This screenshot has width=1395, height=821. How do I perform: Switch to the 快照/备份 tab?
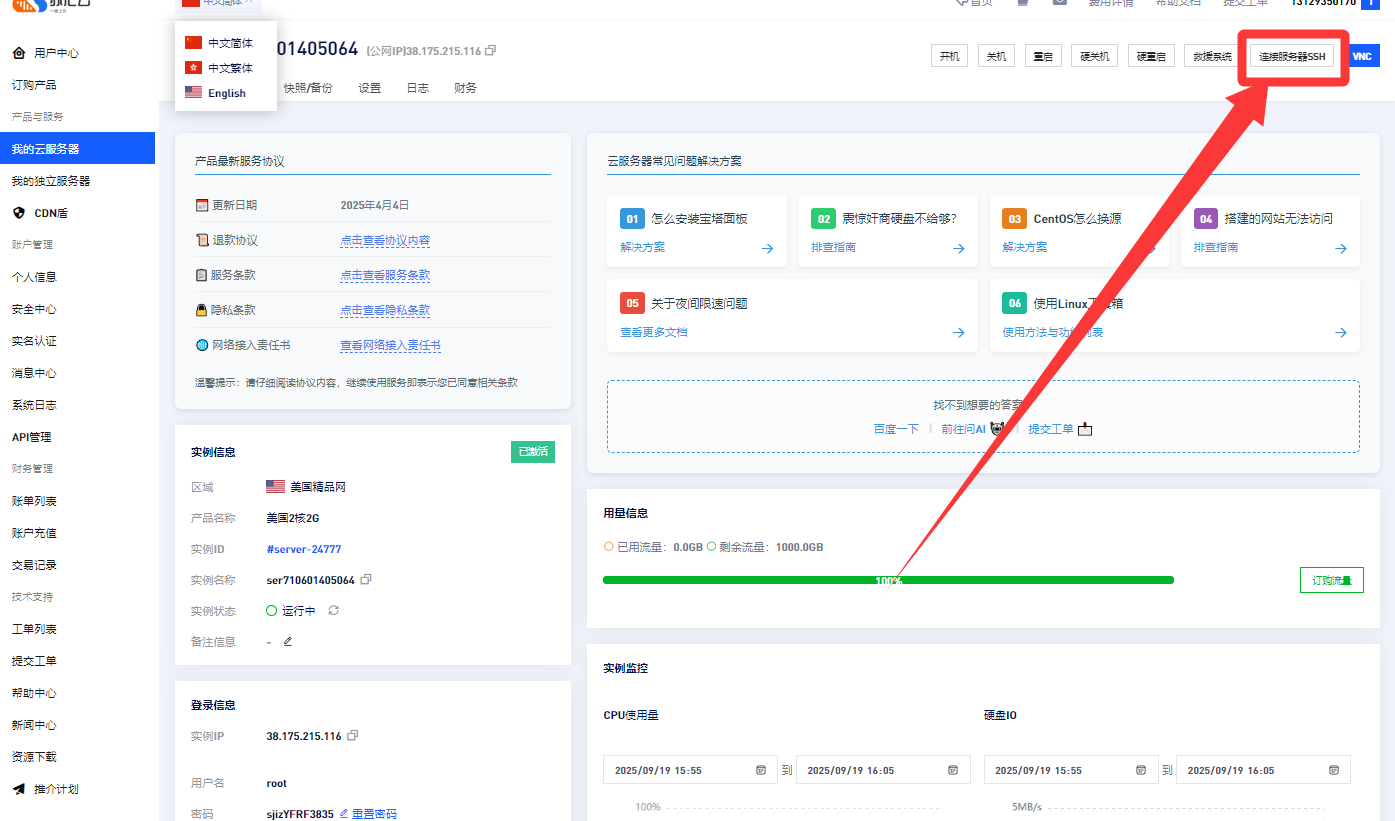point(308,88)
